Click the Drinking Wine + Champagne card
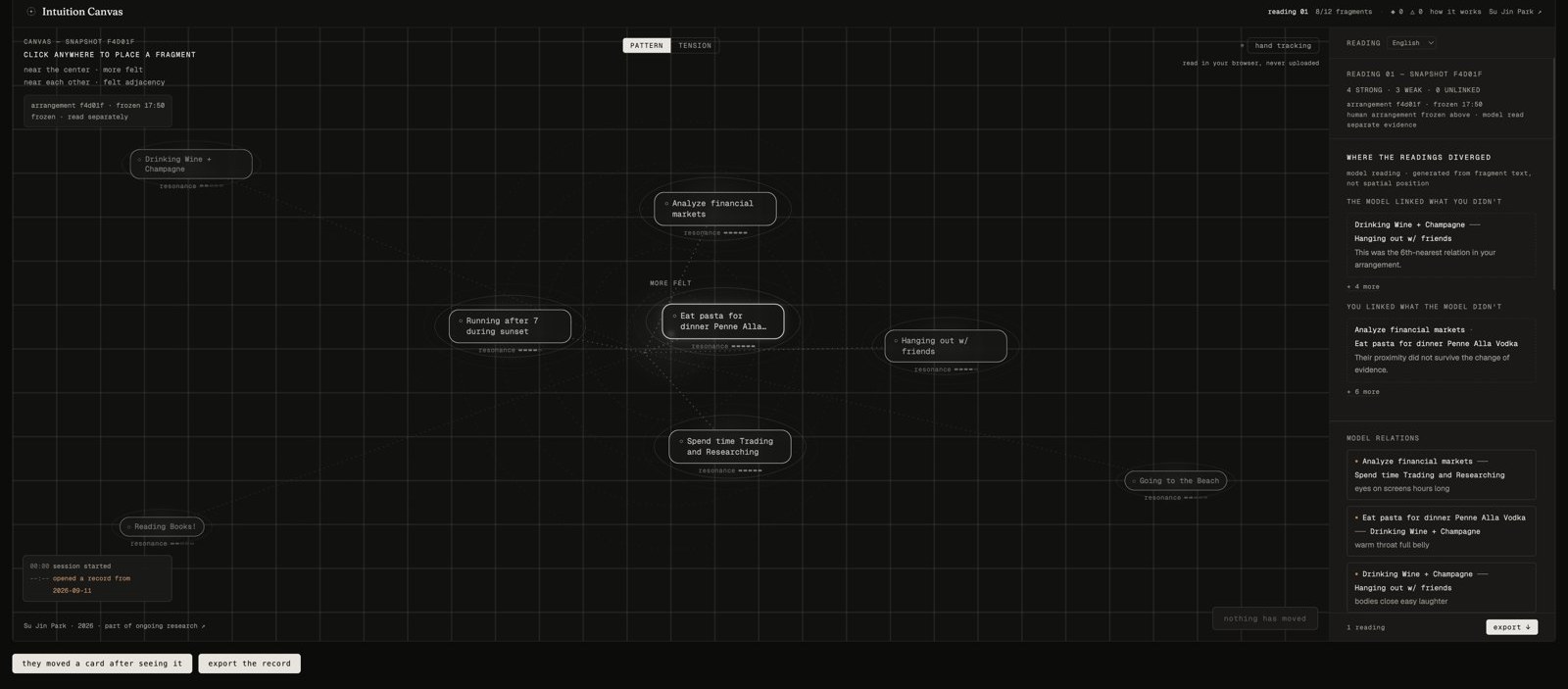This screenshot has width=1568, height=689. point(191,164)
